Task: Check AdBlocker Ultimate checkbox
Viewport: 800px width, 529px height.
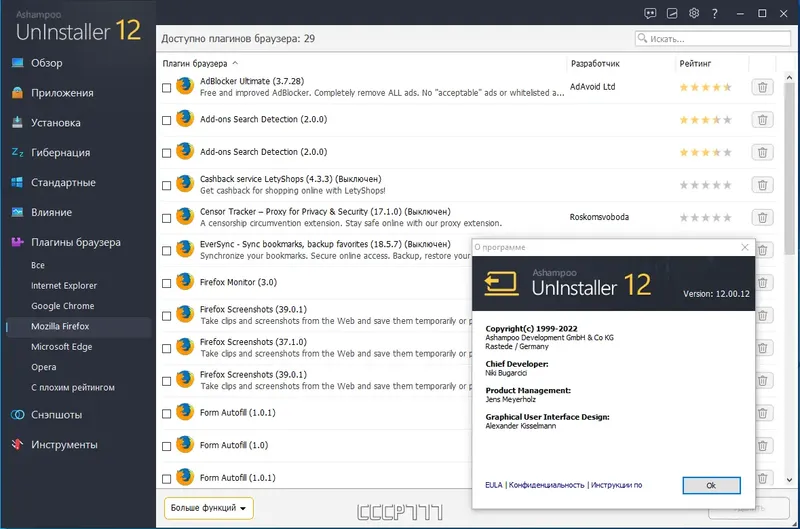Action: (166, 88)
